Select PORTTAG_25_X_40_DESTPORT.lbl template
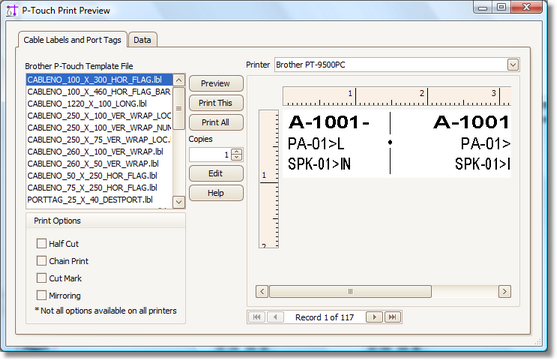The height and width of the screenshot is (361, 557). point(99,200)
